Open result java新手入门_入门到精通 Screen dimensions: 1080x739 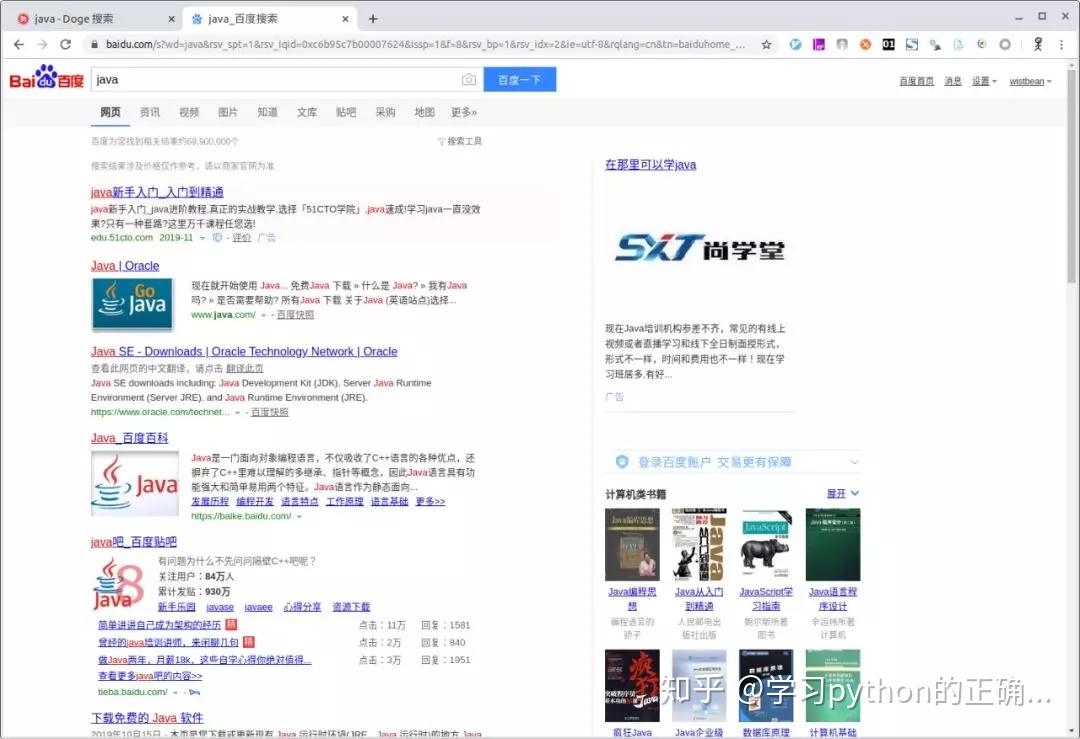click(x=157, y=192)
